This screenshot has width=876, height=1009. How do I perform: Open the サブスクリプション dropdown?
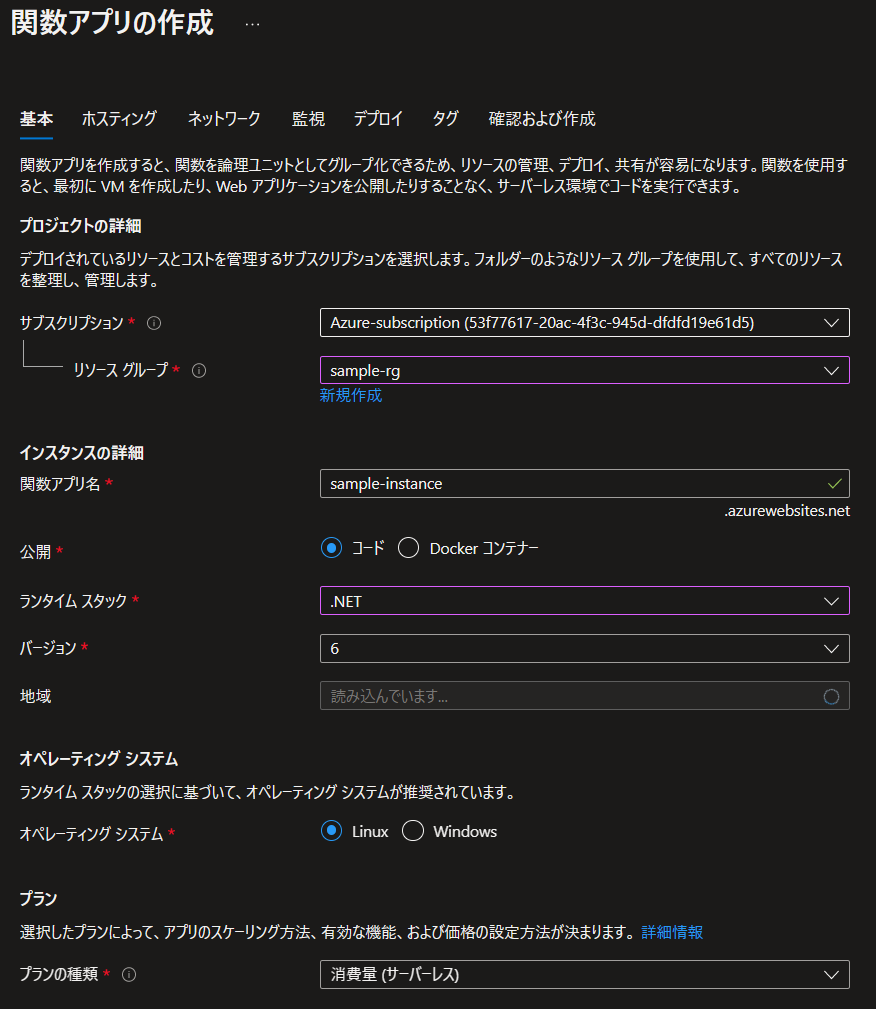tap(584, 322)
